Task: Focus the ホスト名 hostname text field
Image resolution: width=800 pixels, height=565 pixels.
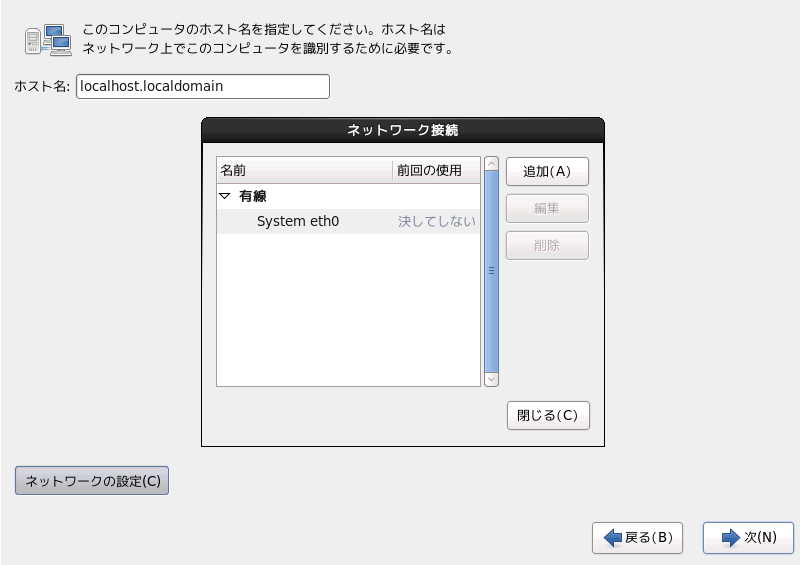Action: click(x=202, y=87)
